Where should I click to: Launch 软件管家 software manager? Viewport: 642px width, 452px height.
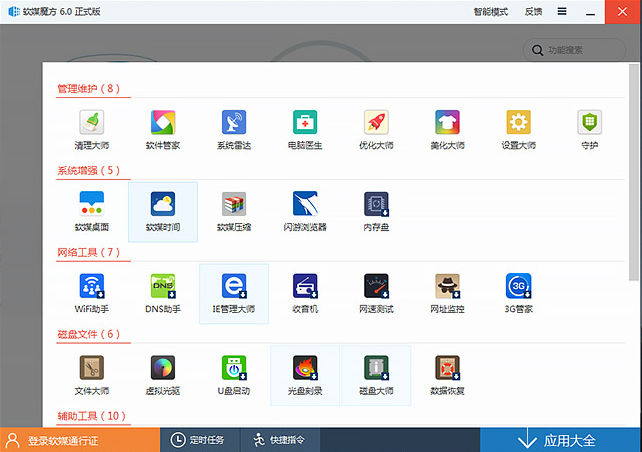pos(163,122)
